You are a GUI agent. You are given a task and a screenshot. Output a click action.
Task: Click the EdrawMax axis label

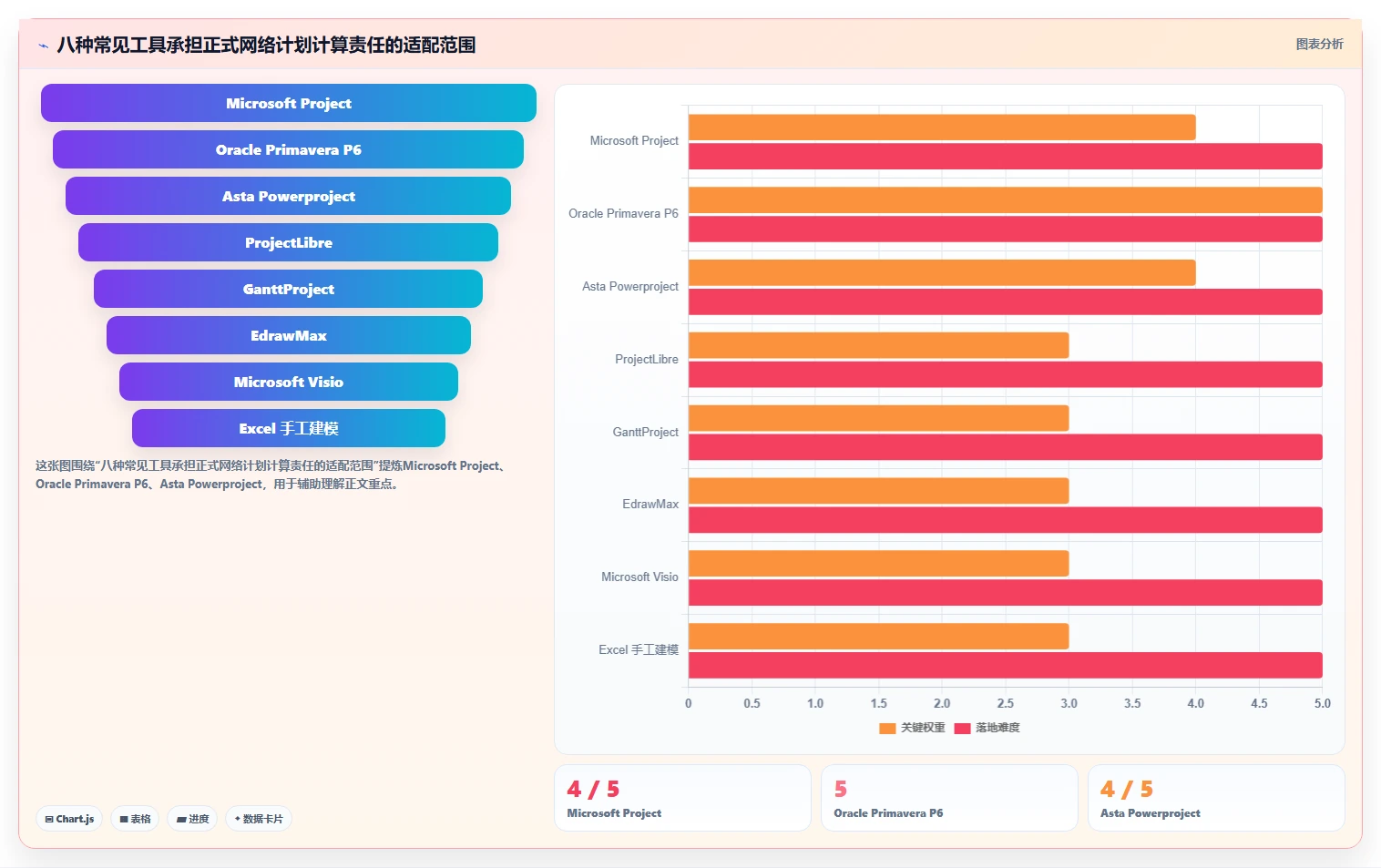(x=650, y=505)
